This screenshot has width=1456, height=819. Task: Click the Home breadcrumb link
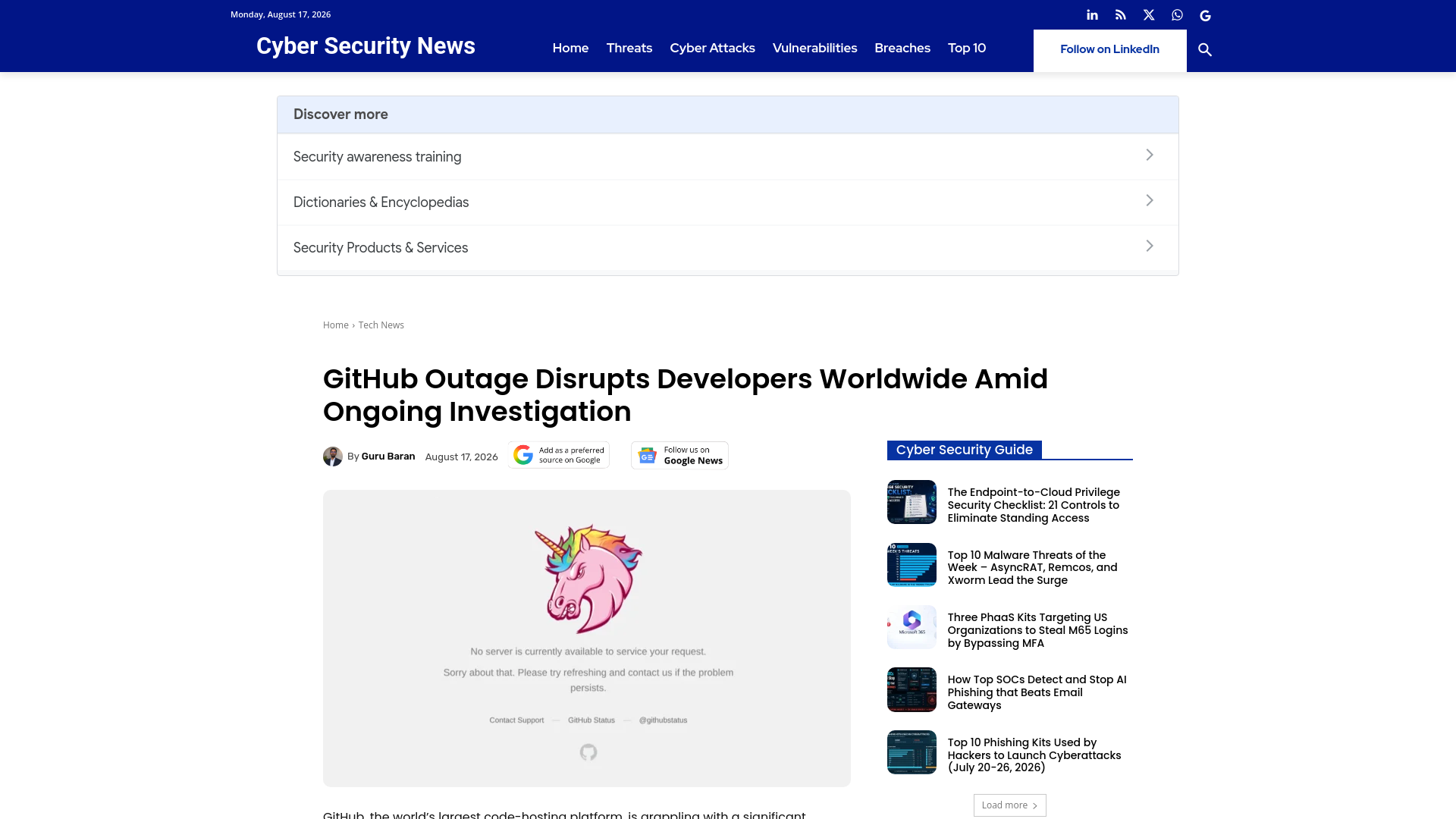tap(336, 325)
